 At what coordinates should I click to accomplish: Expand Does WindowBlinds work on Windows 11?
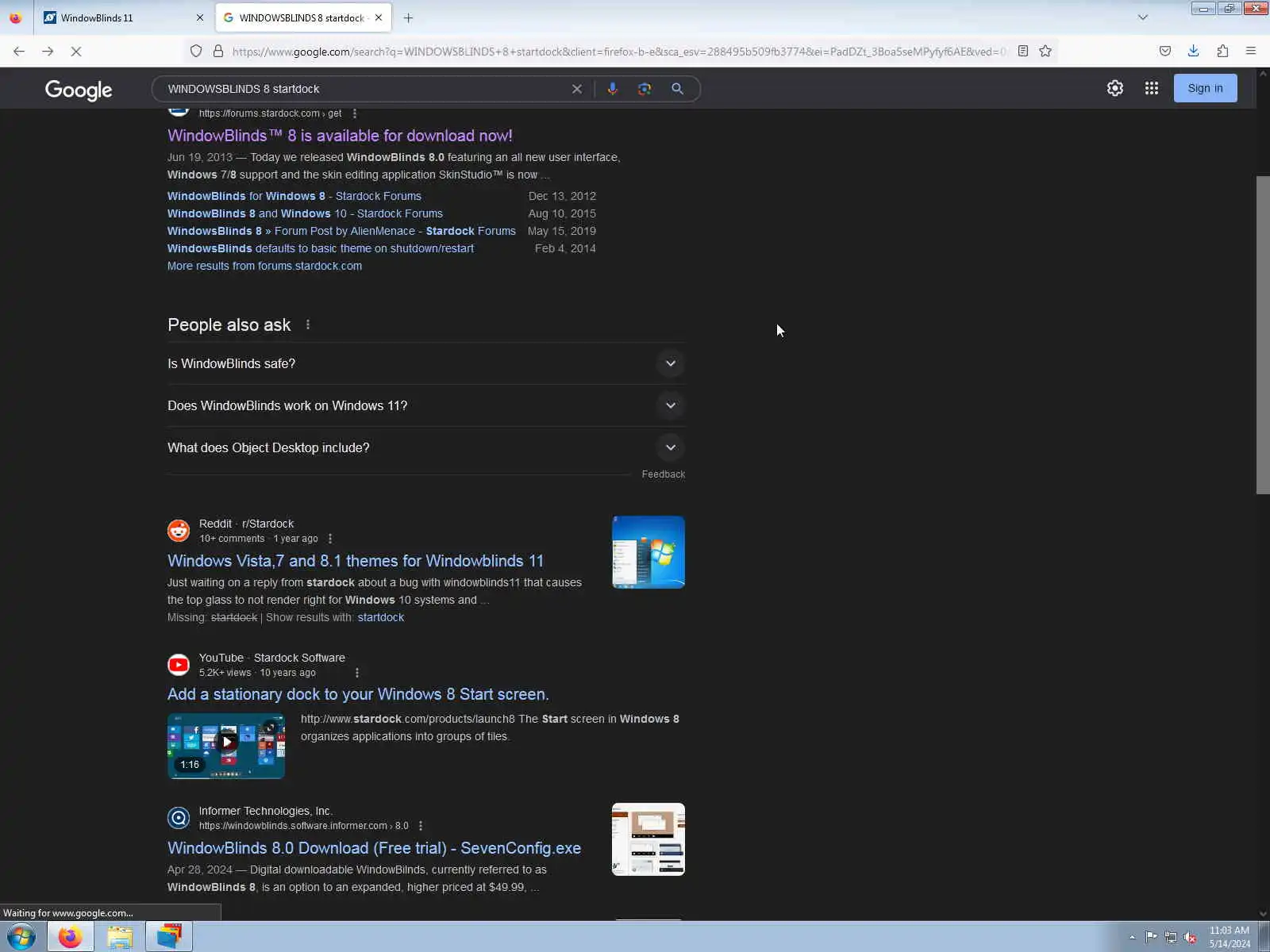[426, 405]
